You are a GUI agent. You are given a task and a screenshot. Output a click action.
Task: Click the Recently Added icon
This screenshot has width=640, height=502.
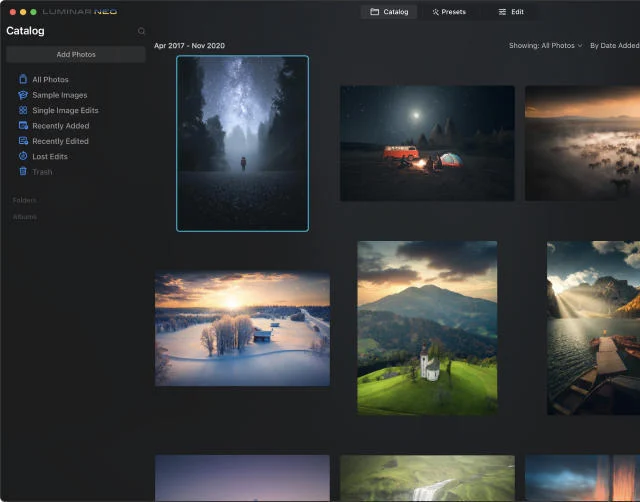click(x=23, y=126)
